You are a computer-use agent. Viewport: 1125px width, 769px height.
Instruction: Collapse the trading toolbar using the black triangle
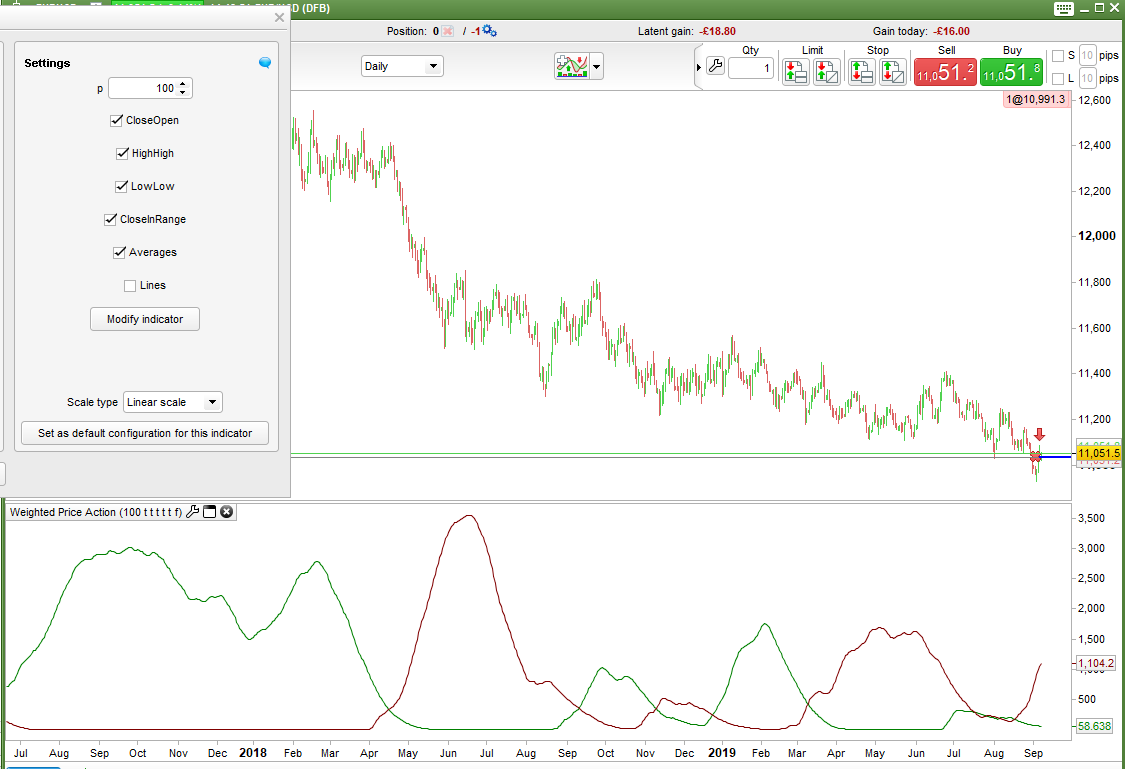[x=699, y=67]
